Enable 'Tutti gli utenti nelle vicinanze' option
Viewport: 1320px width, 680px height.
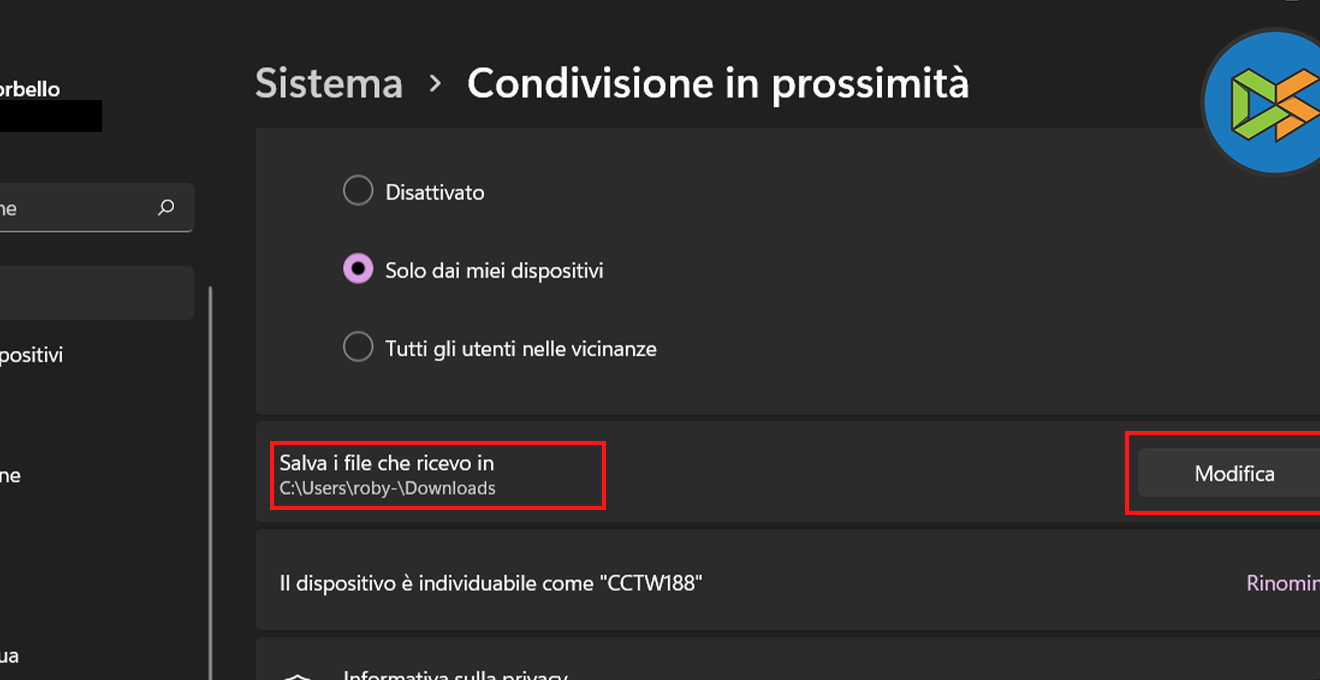(x=358, y=348)
